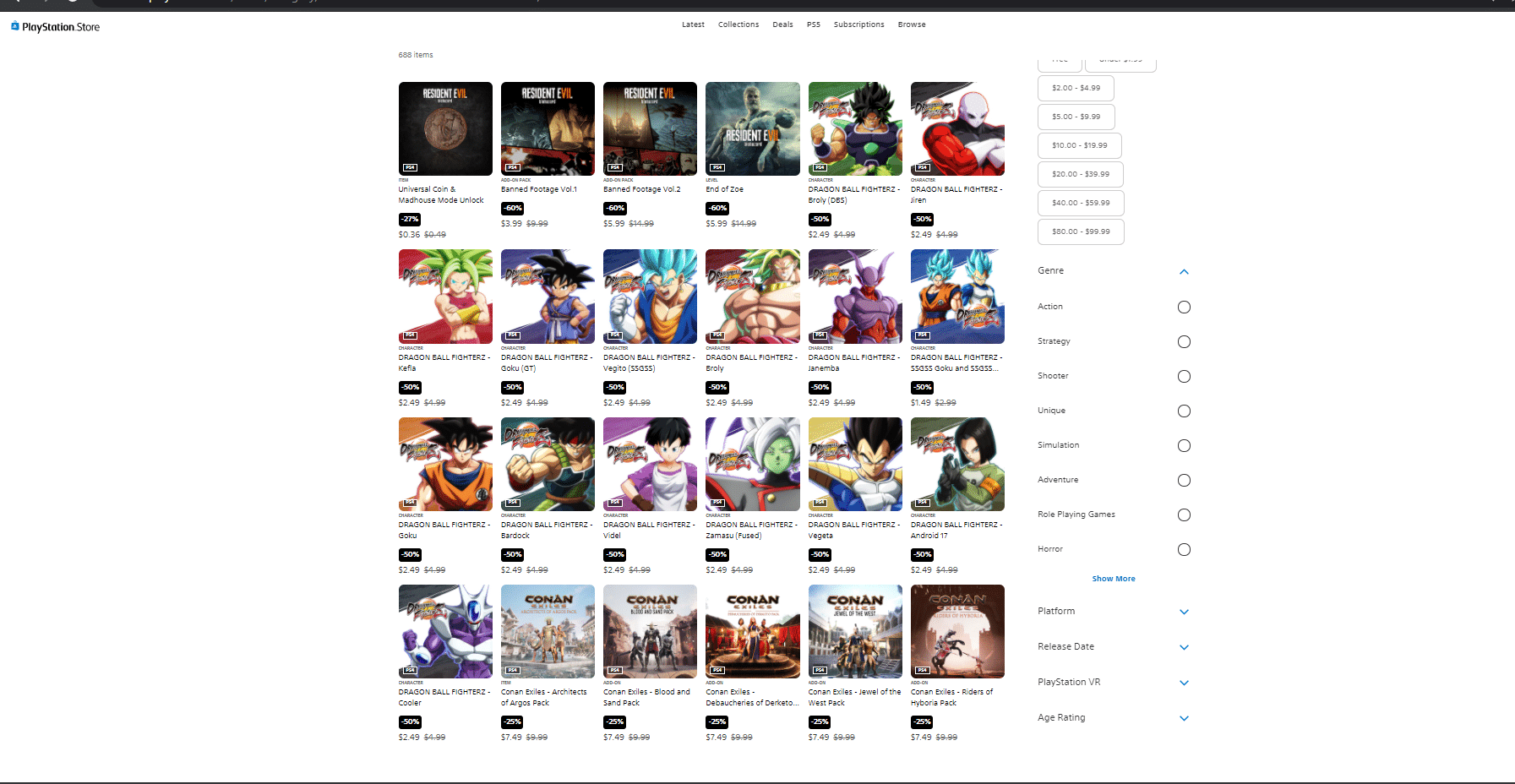Expand the Platform filter section
This screenshot has width=1515, height=784.
coord(1184,612)
